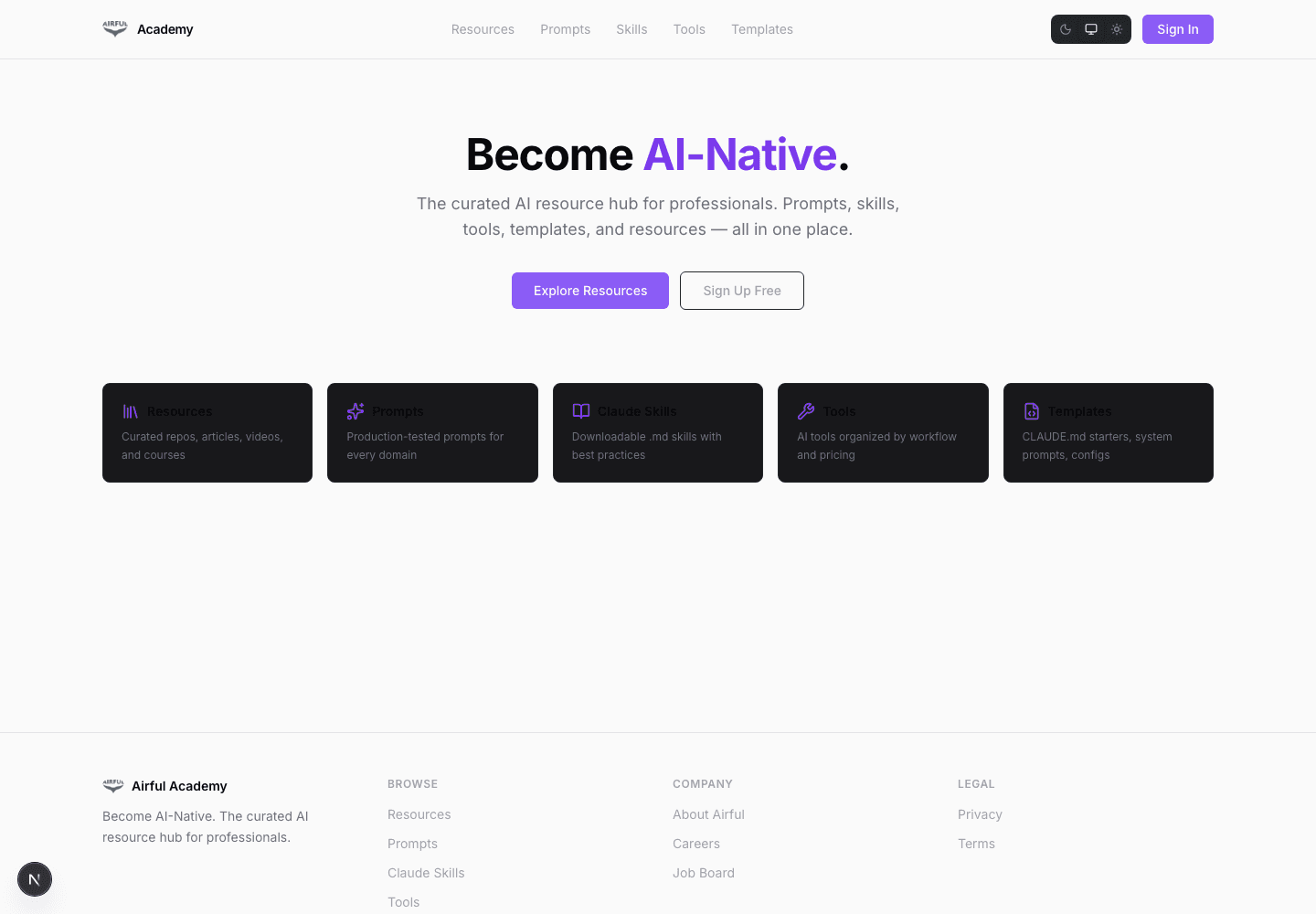The height and width of the screenshot is (914, 1316).
Task: Open the CLAUDE.md starters card text
Action: [x=1097, y=446]
